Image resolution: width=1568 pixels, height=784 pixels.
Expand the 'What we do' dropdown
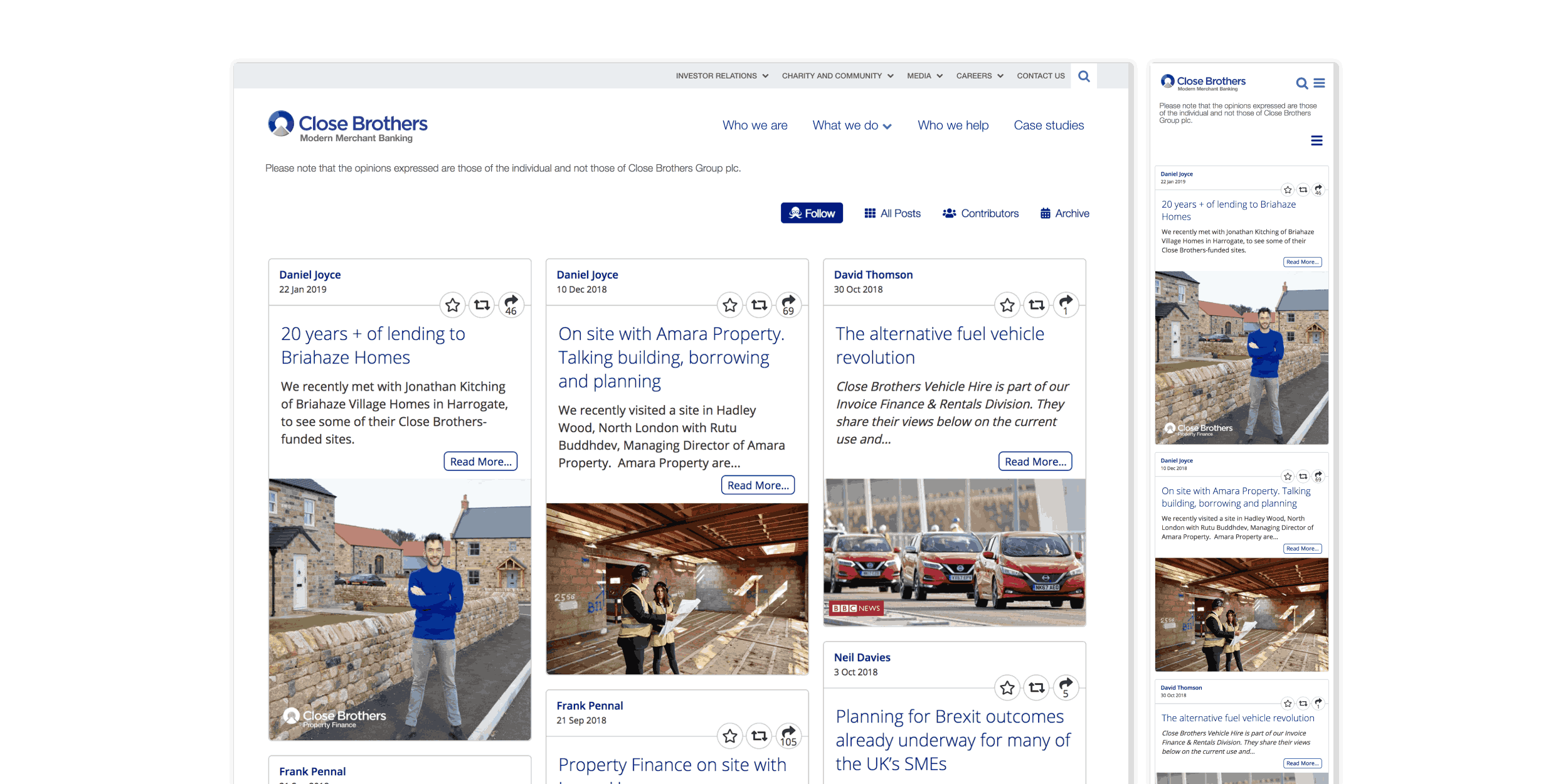pos(852,125)
